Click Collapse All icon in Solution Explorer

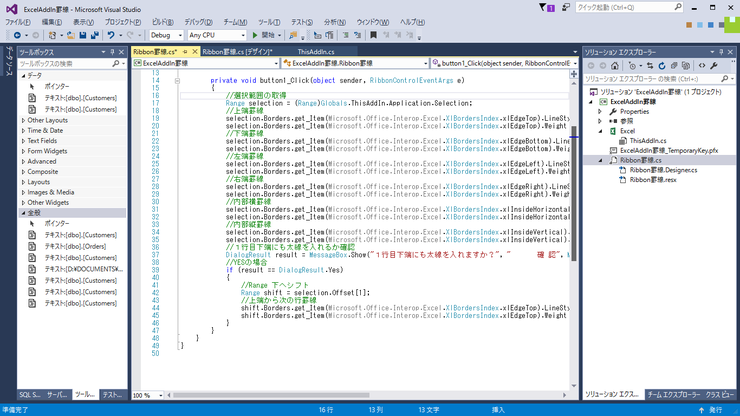pos(674,66)
